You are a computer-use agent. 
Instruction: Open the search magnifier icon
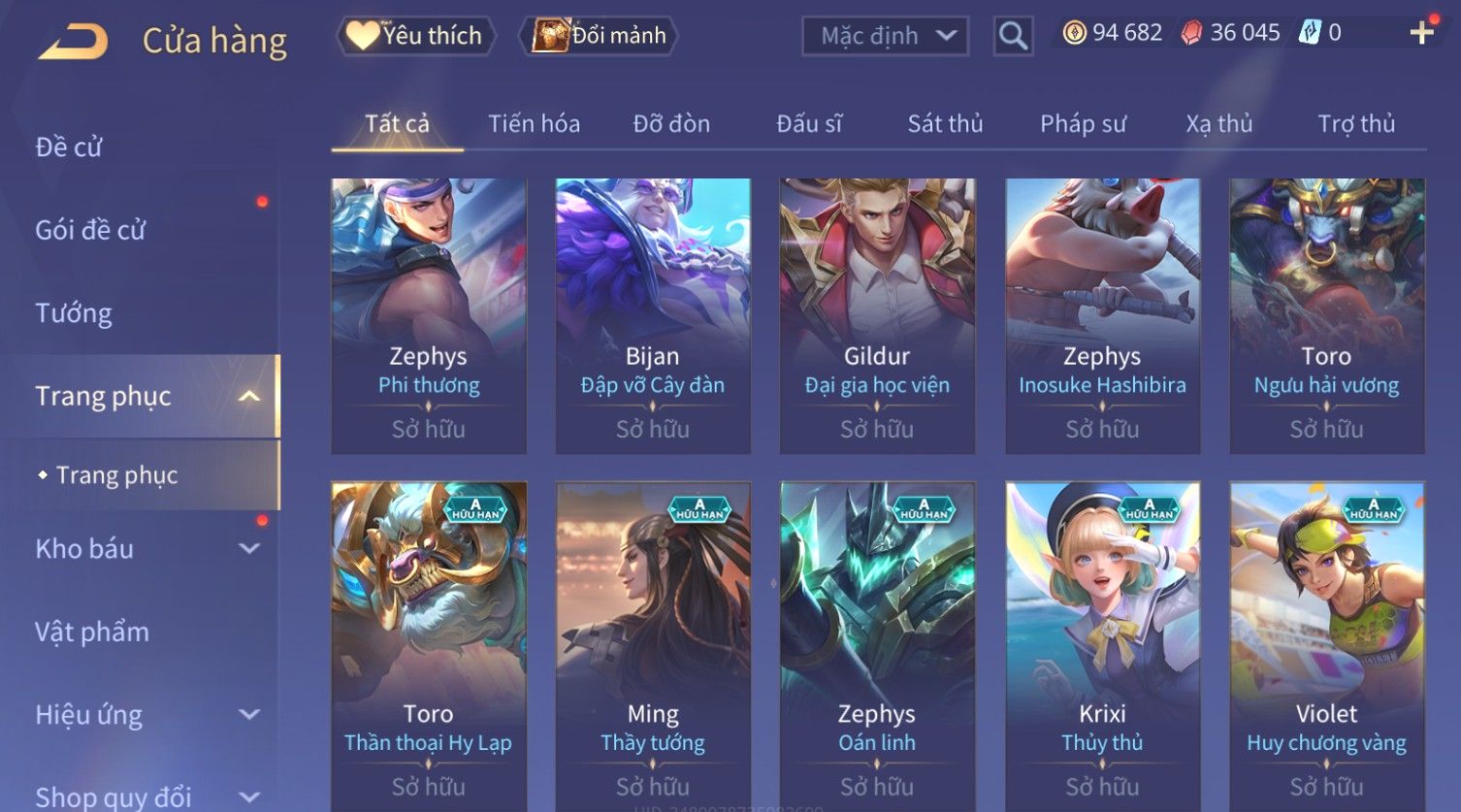(x=1013, y=36)
